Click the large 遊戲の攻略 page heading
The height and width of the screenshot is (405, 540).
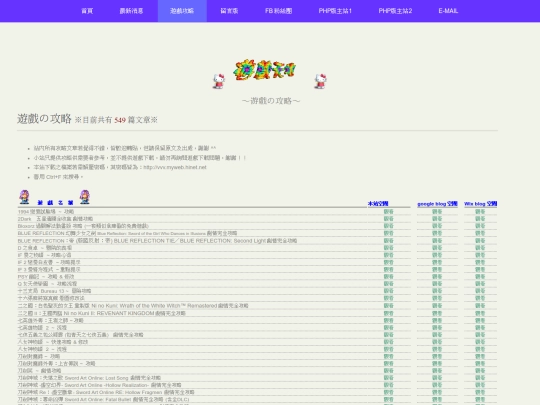(44, 118)
